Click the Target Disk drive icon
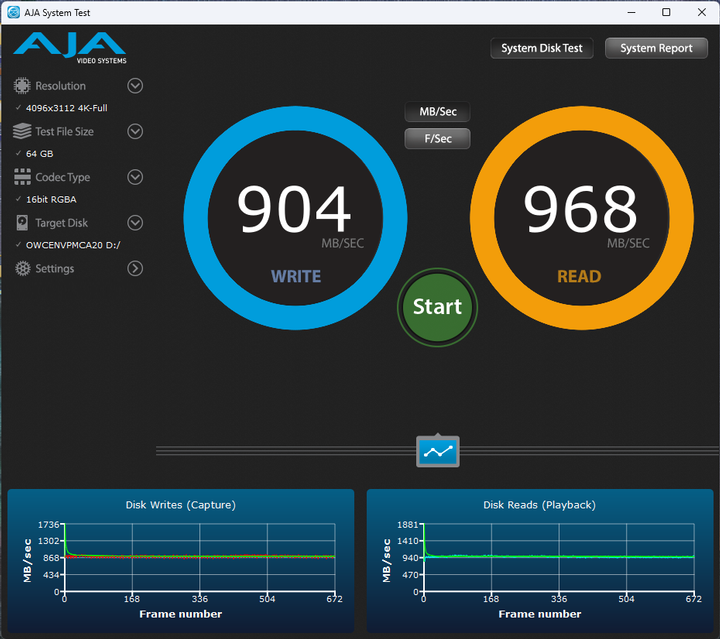 coord(22,223)
